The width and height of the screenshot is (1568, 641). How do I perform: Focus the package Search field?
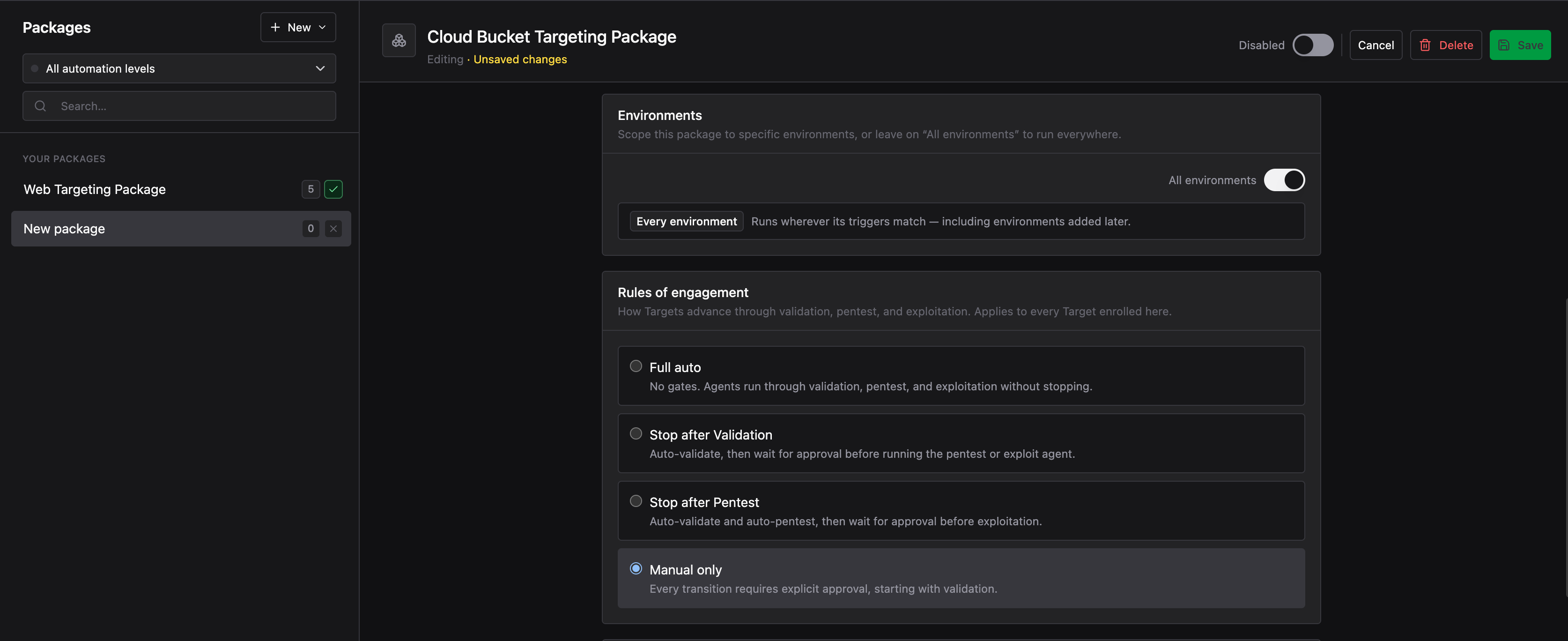click(x=179, y=106)
